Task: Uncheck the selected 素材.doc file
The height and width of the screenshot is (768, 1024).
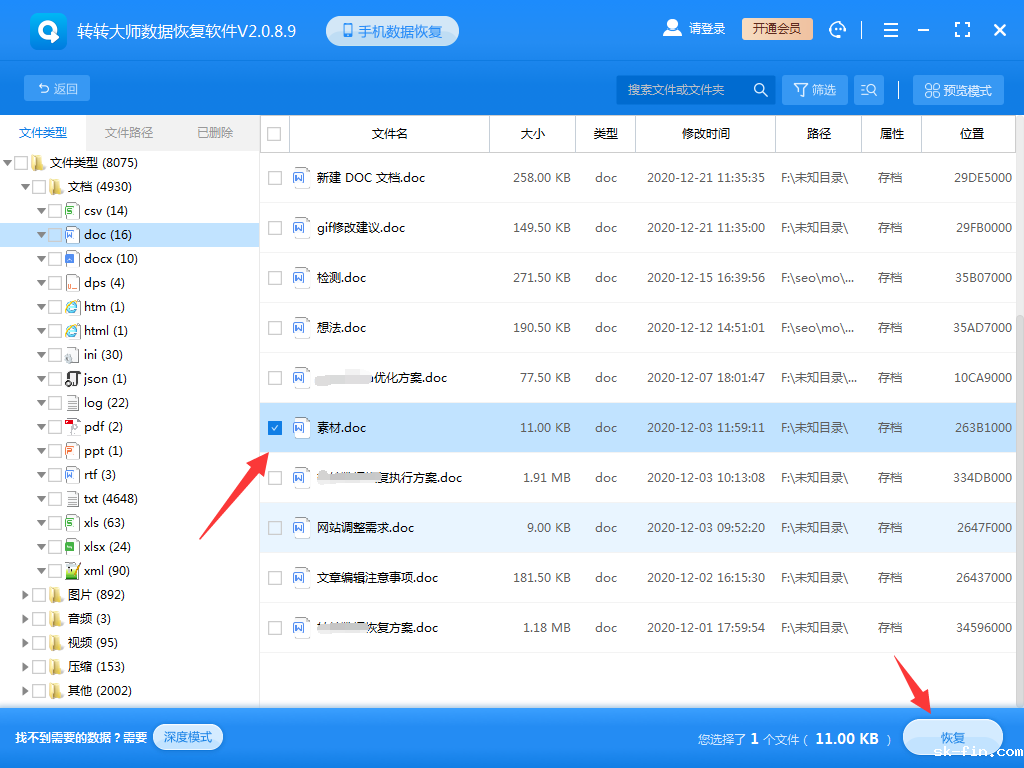Action: (274, 428)
